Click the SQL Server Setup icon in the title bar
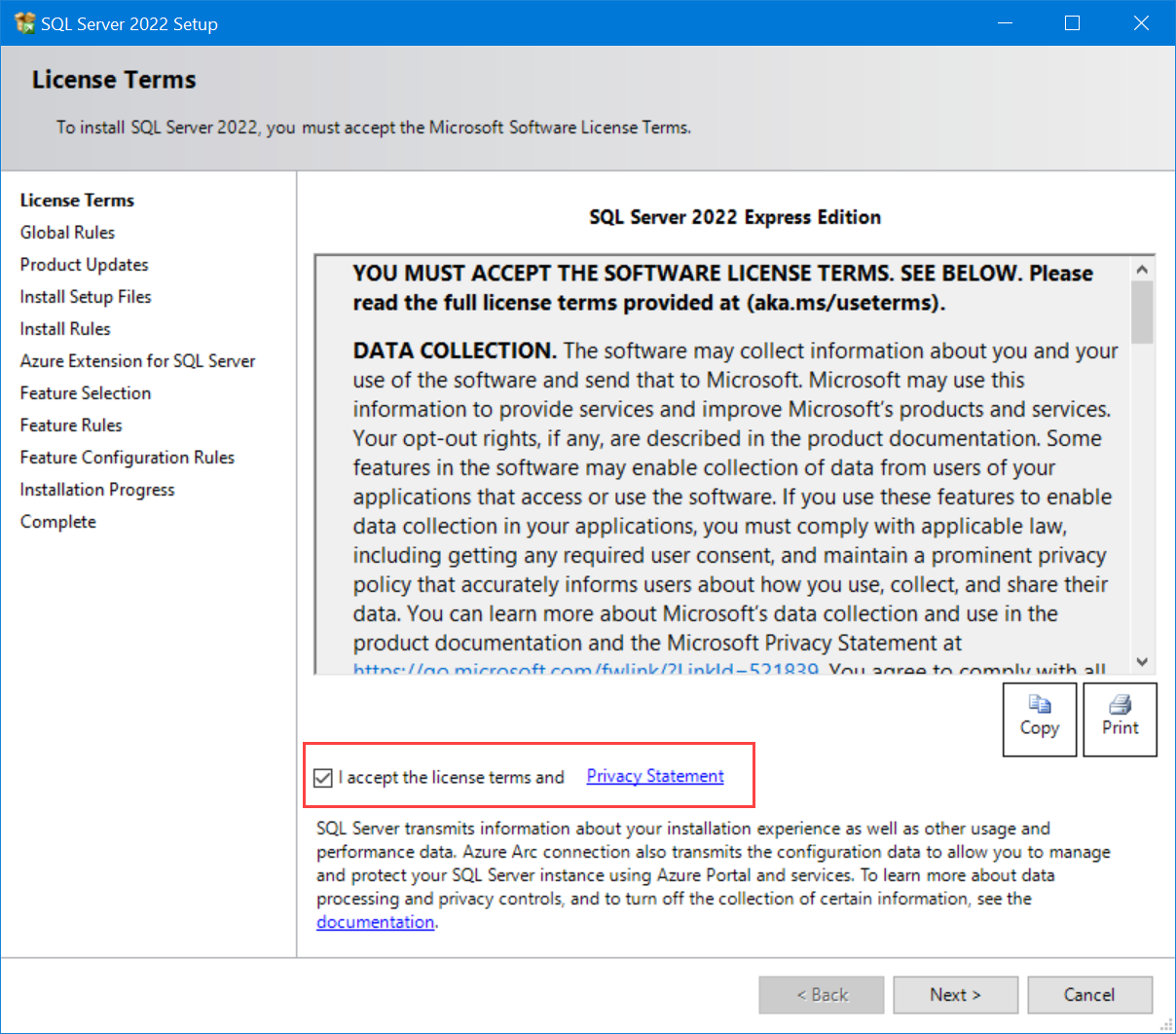This screenshot has height=1034, width=1176. (24, 22)
